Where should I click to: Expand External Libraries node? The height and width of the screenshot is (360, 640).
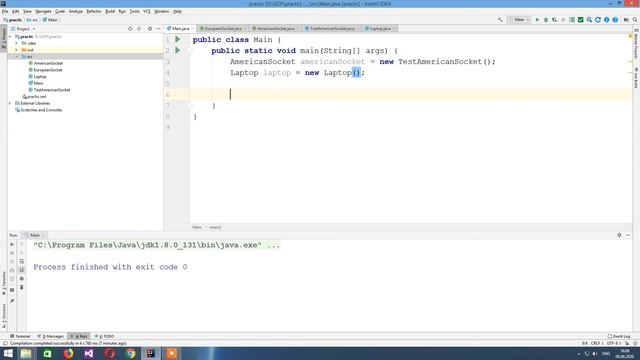tap(11, 103)
